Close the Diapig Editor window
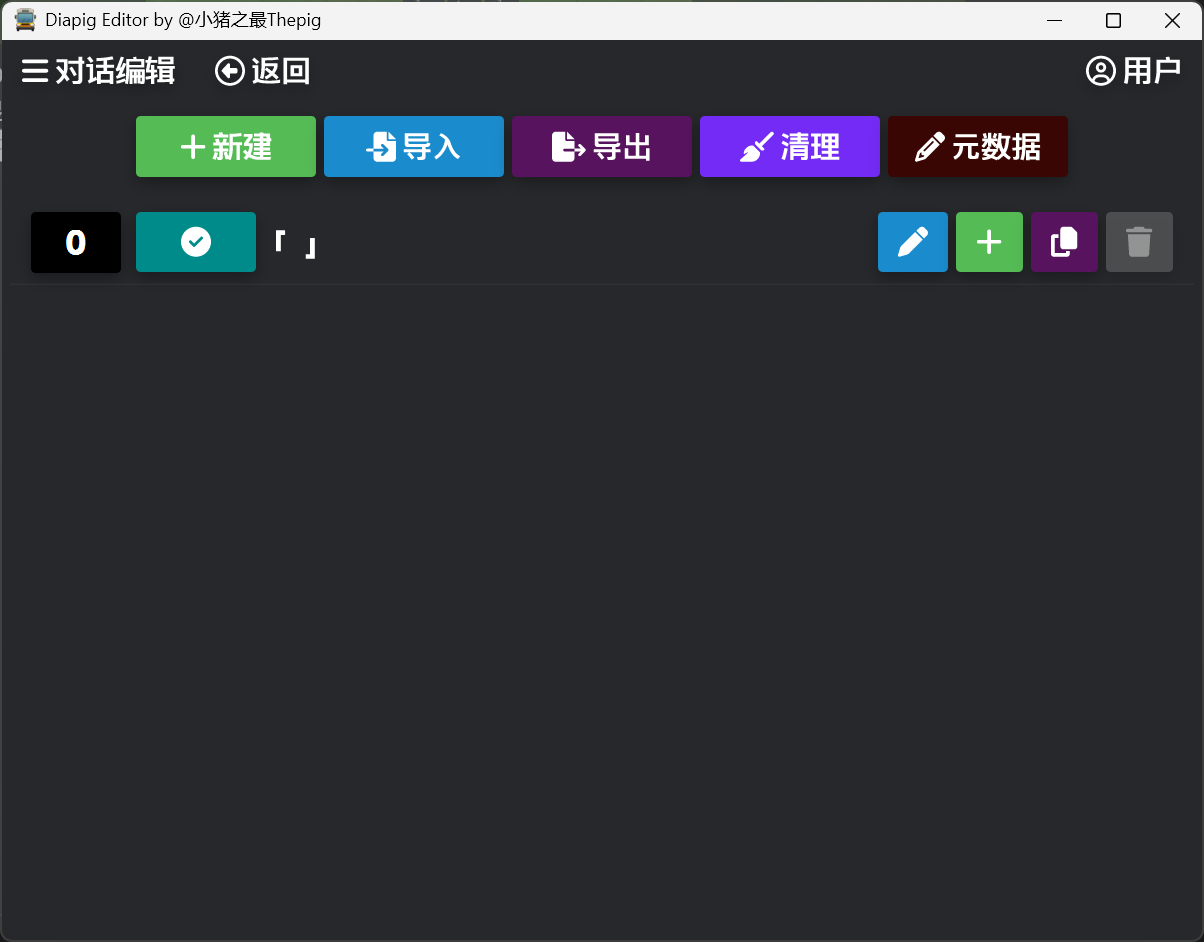This screenshot has height=942, width=1204. pyautogui.click(x=1173, y=20)
